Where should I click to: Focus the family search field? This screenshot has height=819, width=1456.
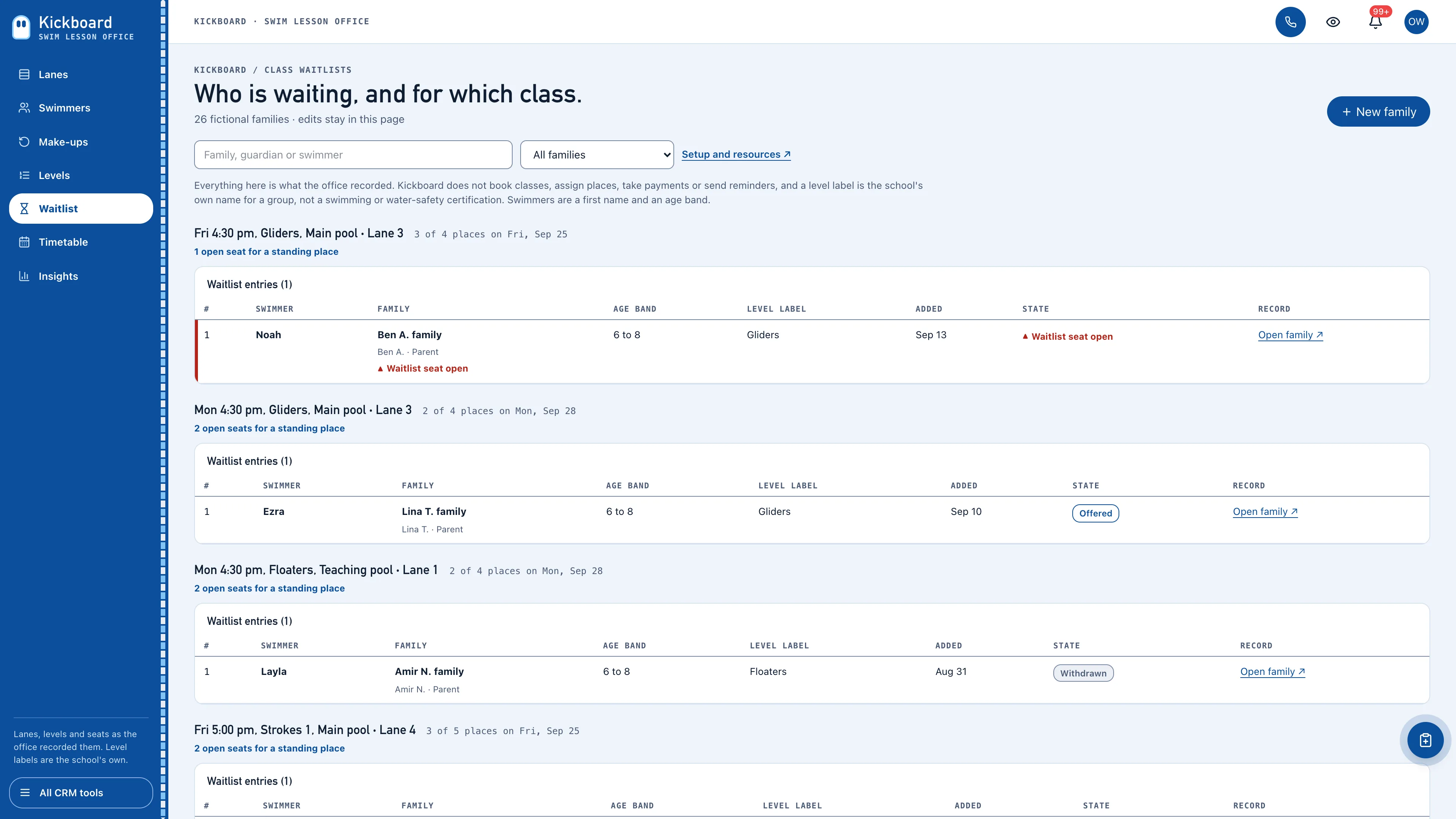tap(353, 155)
